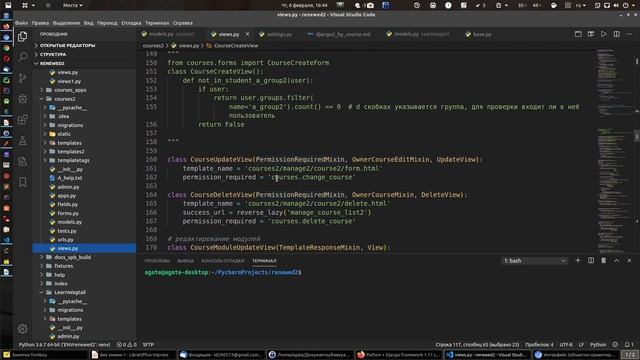Open the Testing flask icon view
Image resolution: width=640 pixels, height=360 pixels.
coord(22,141)
